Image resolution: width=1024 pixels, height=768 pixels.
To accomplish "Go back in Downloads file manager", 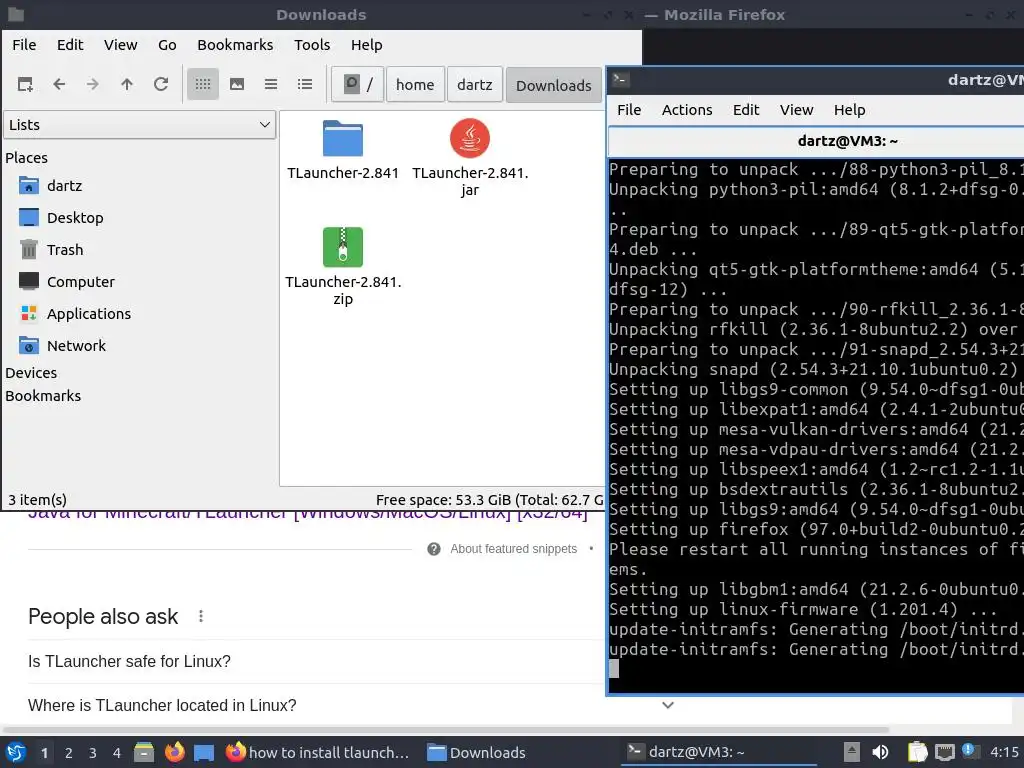I will (59, 84).
